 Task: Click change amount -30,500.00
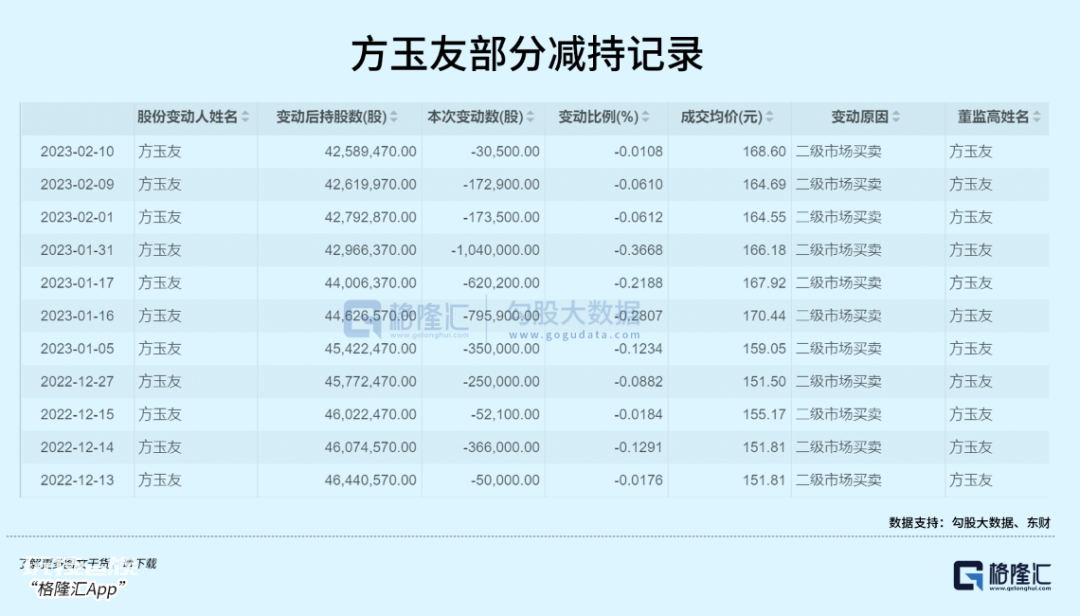tap(506, 152)
